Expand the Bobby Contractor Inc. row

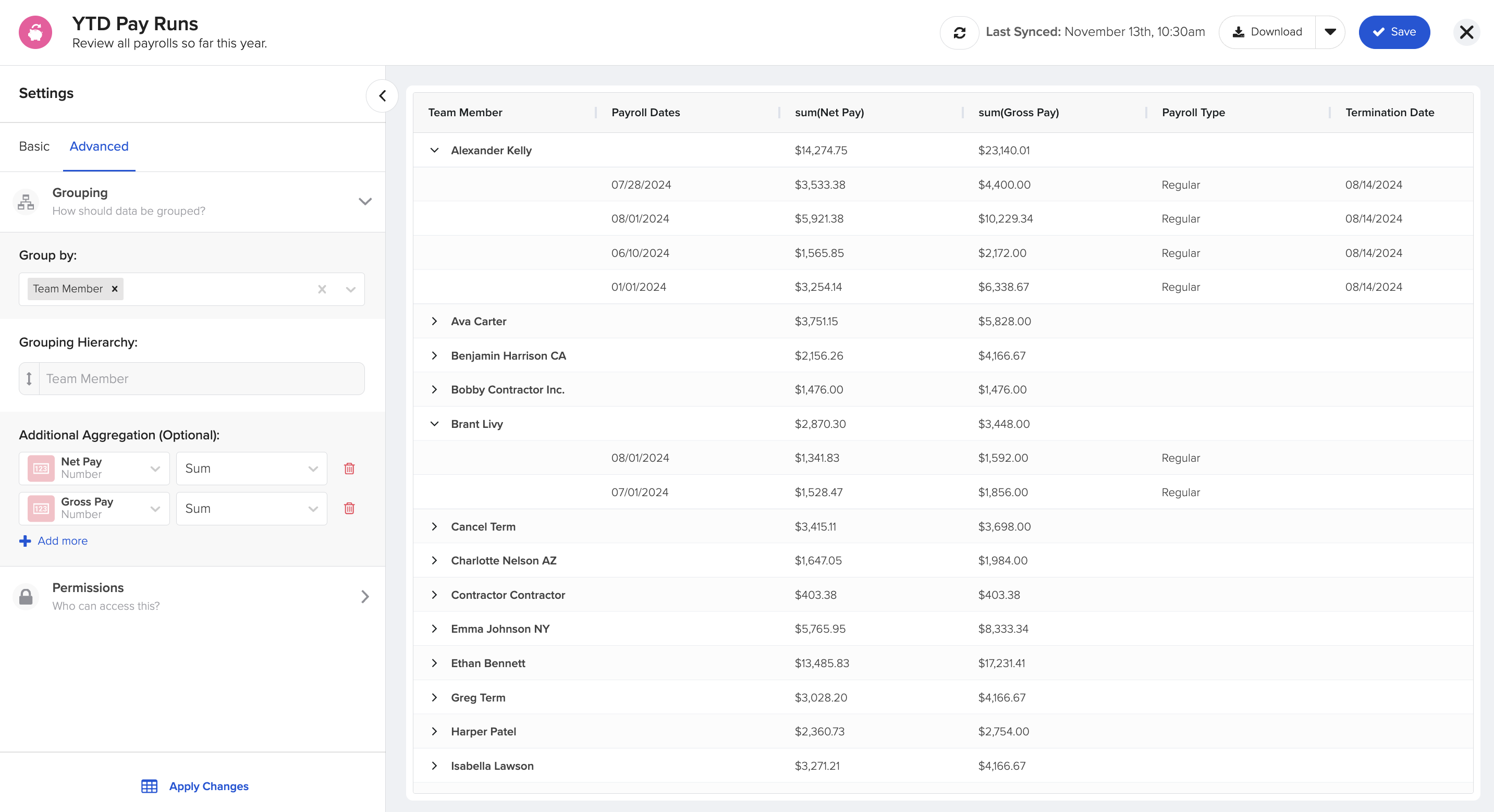(x=434, y=390)
